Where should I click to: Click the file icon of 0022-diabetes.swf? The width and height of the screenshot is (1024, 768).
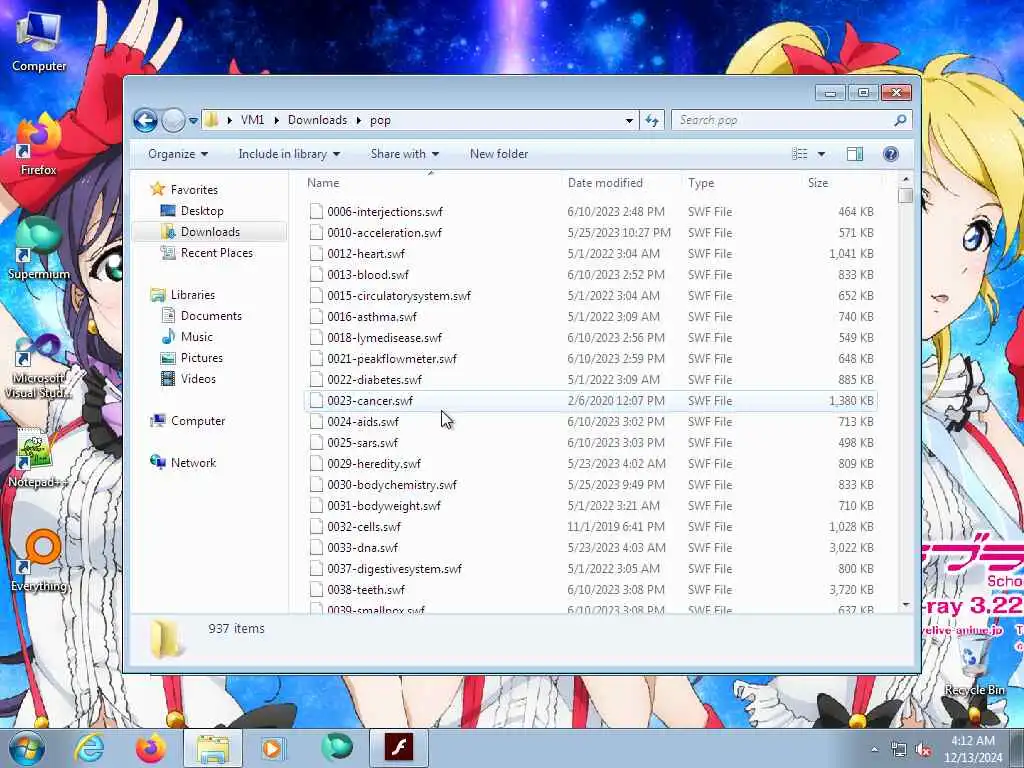[x=316, y=379]
